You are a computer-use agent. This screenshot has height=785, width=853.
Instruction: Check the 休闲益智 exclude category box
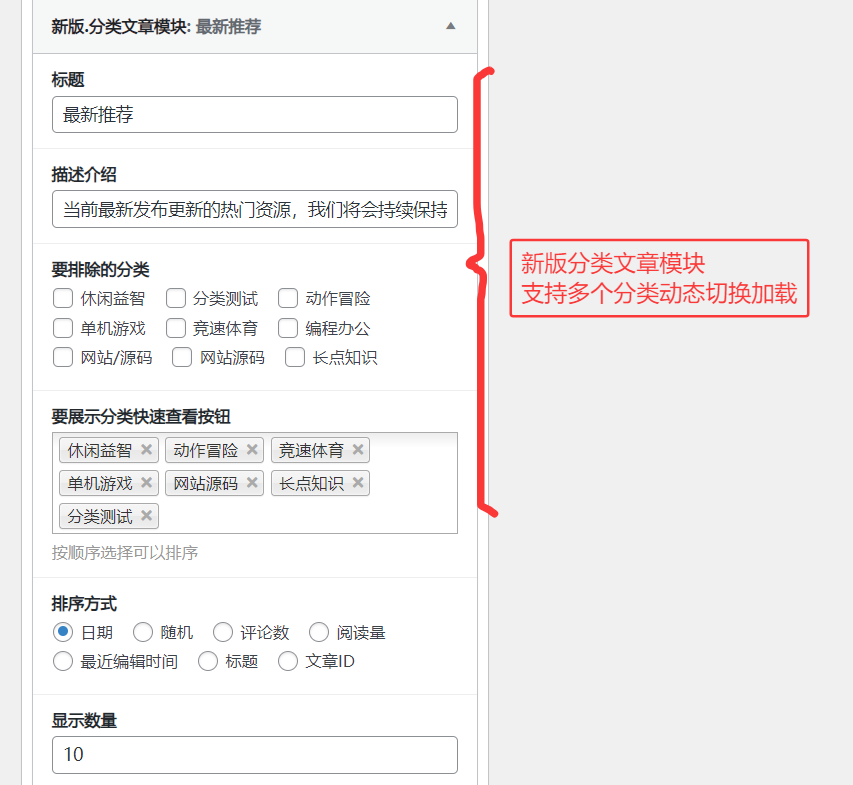[x=63, y=298]
